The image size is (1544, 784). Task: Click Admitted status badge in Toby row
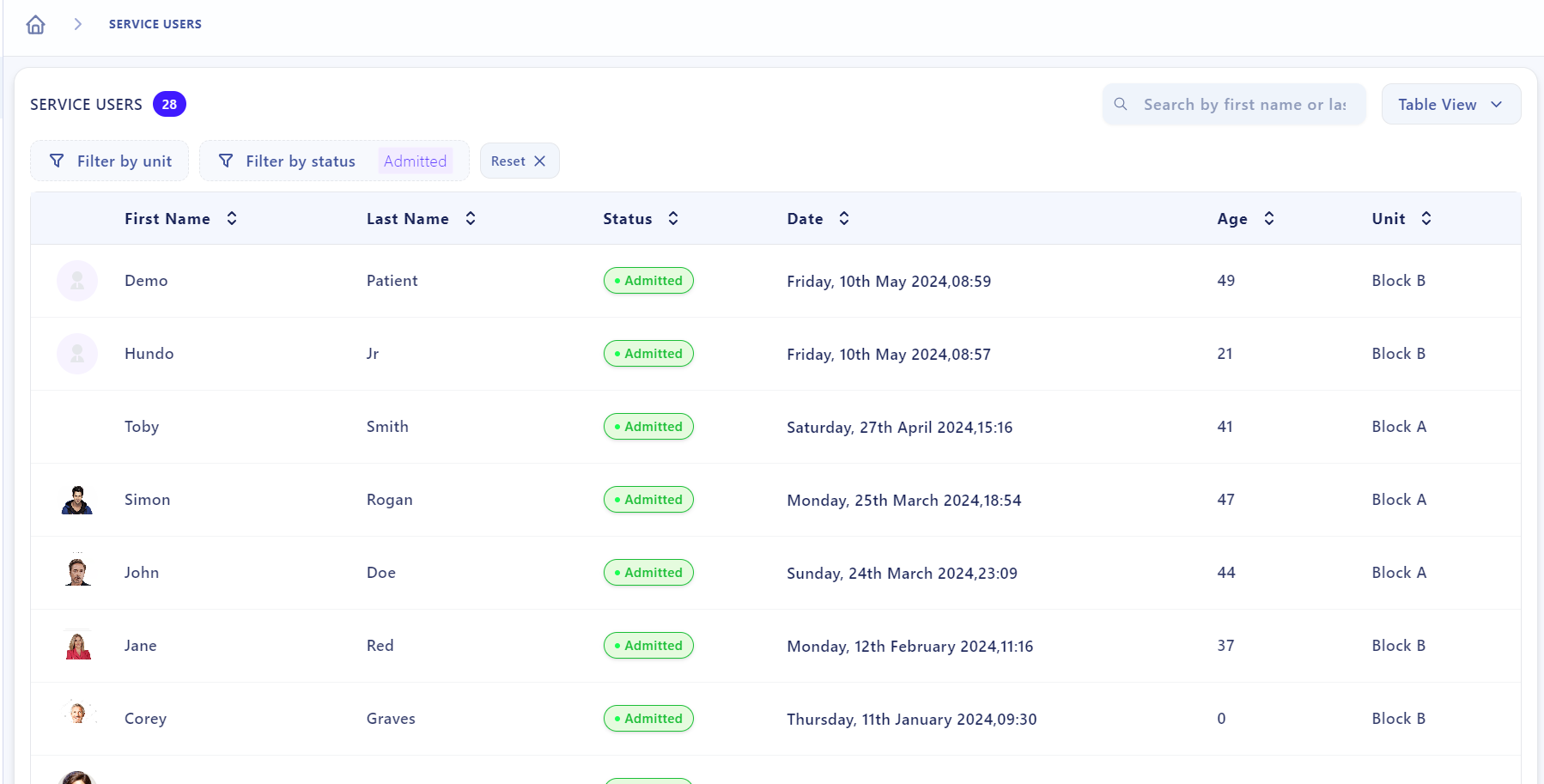click(x=648, y=427)
